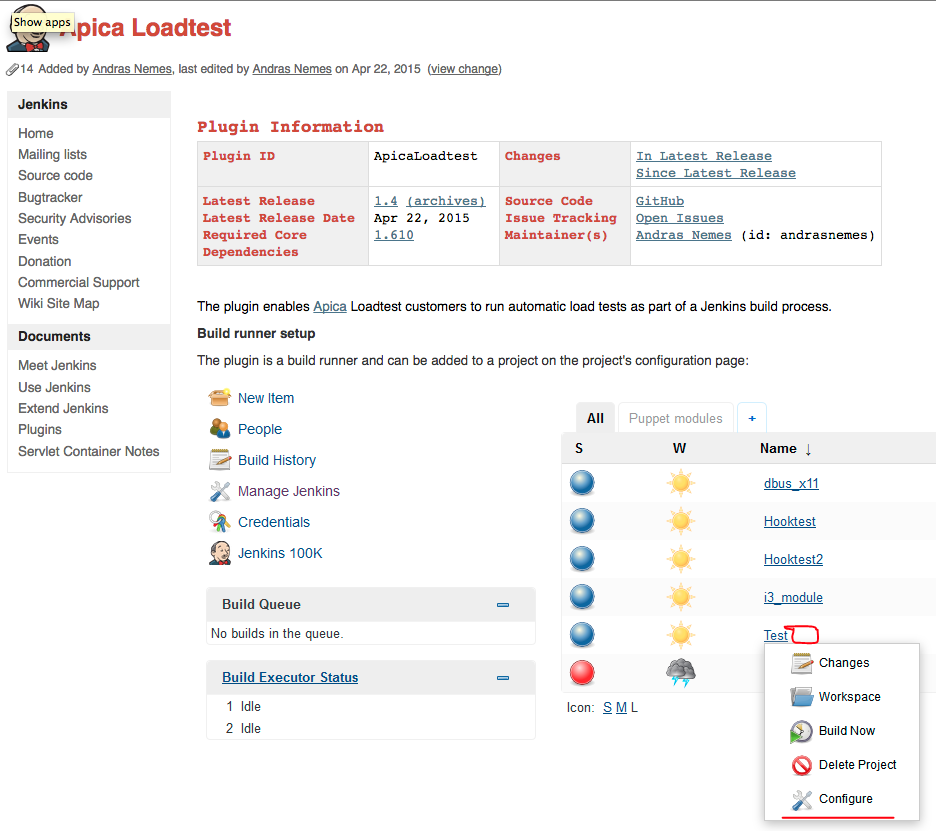Click the Credentials keys icon
Image resolution: width=936 pixels, height=831 pixels.
point(220,522)
